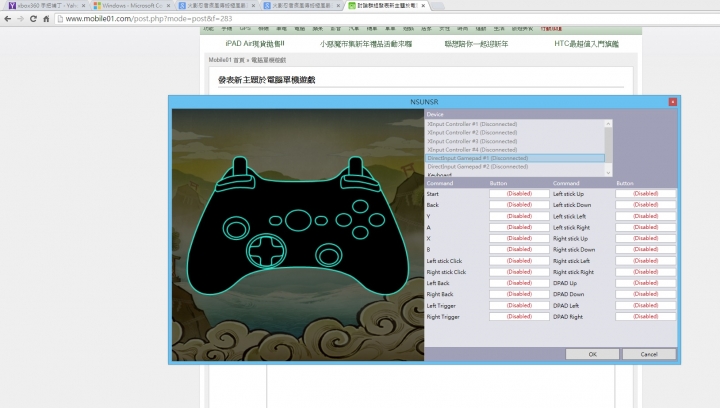Set the button for DPAD Up
The width and height of the screenshot is (720, 408).
point(646,283)
